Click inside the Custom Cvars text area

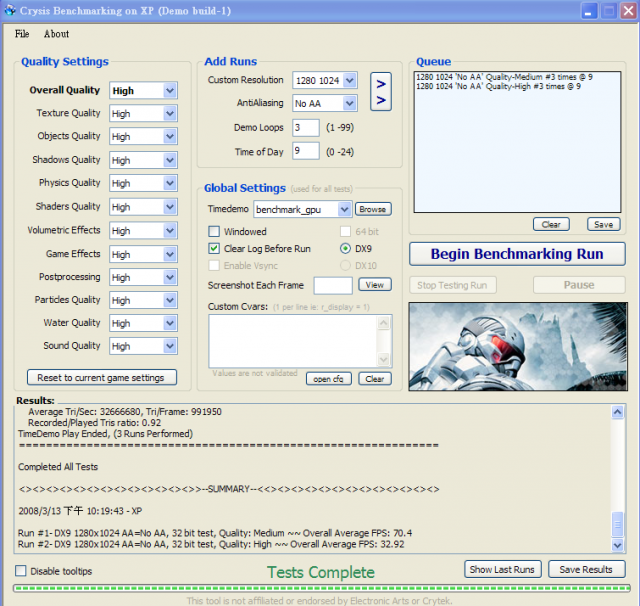(293, 341)
